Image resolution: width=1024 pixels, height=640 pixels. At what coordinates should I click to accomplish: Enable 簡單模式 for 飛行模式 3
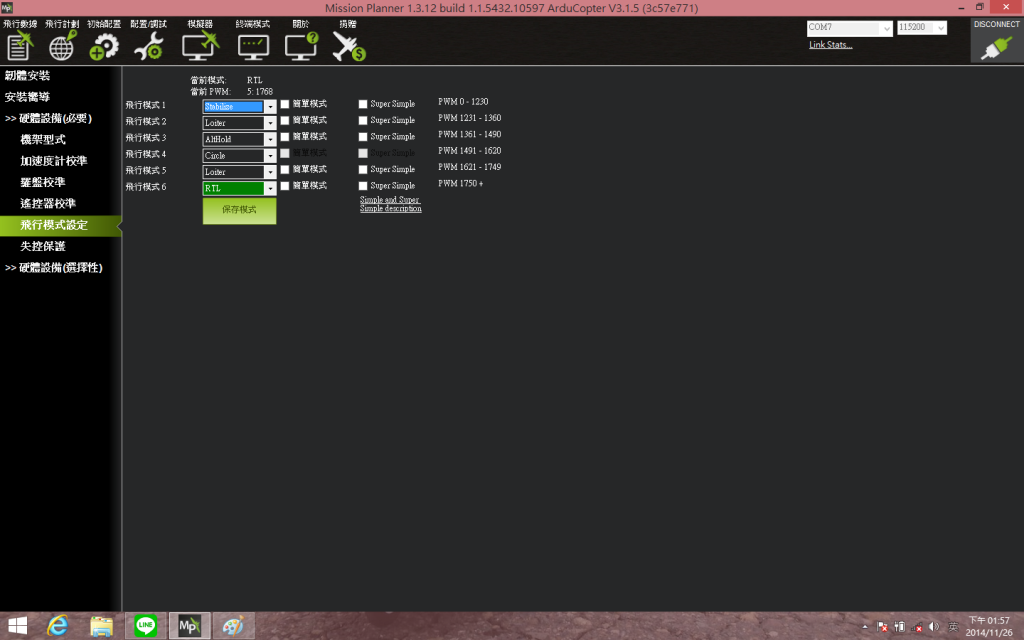(285, 136)
